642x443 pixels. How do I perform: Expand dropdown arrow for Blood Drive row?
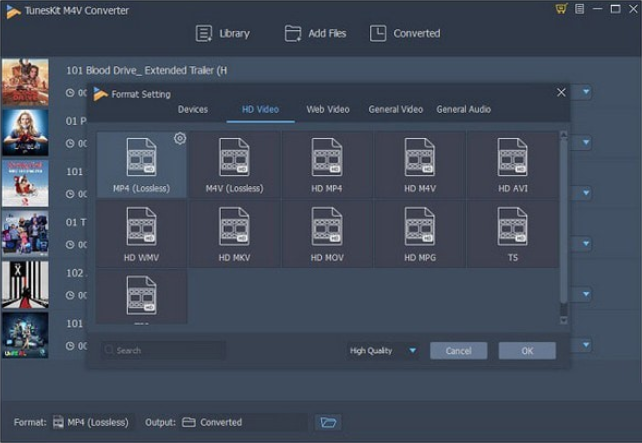click(586, 92)
